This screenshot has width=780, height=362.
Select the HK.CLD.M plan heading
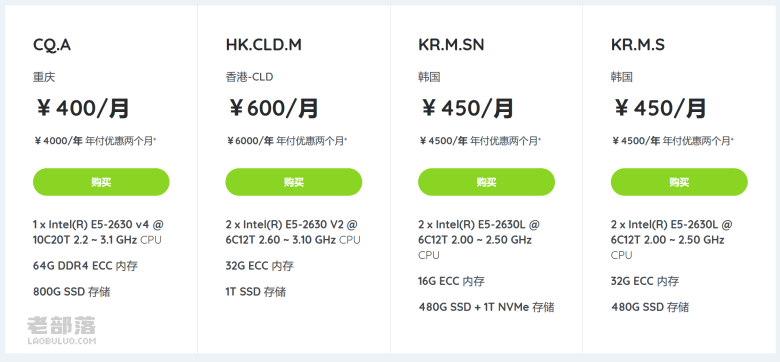tap(264, 45)
